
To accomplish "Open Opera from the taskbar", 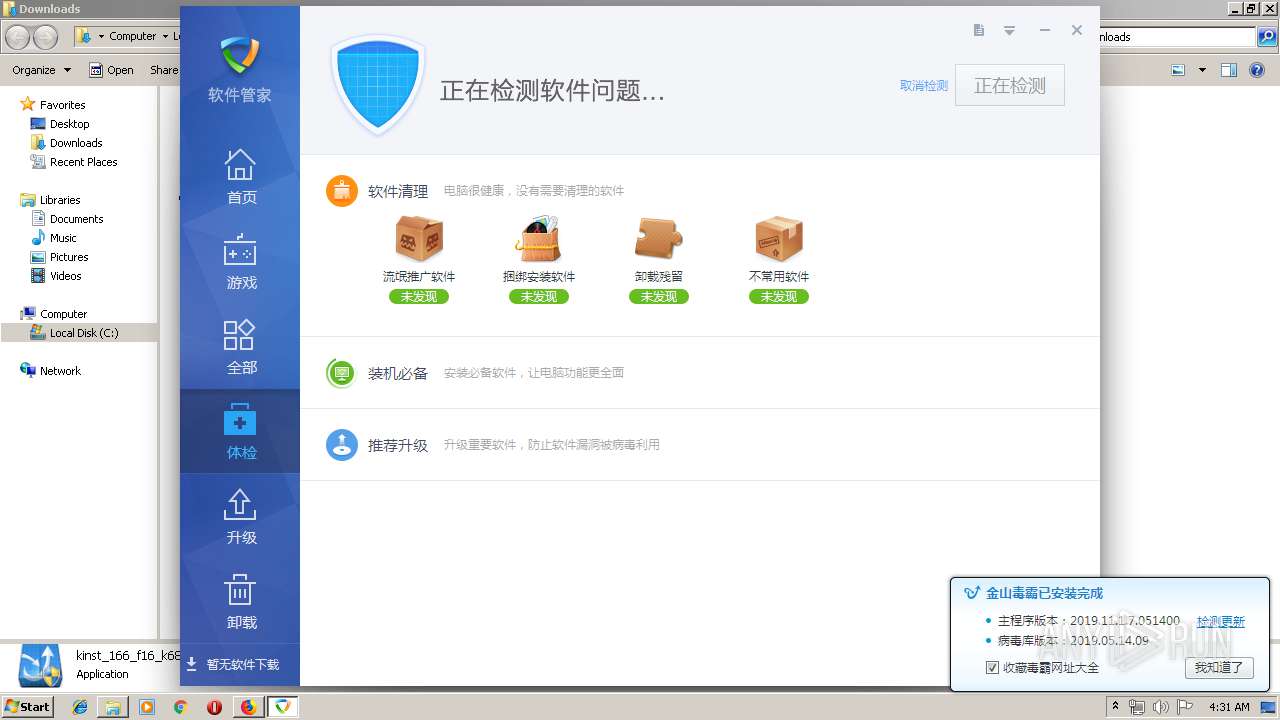I will 214,707.
